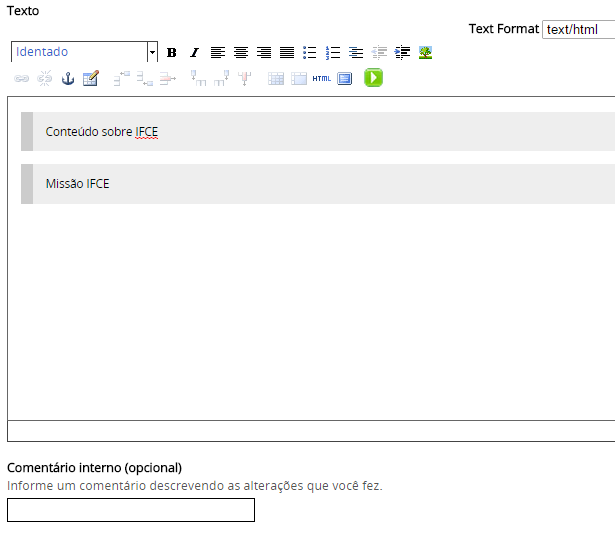Image resolution: width=615 pixels, height=544 pixels.
Task: Open the insert/edit table tool
Action: 91,78
